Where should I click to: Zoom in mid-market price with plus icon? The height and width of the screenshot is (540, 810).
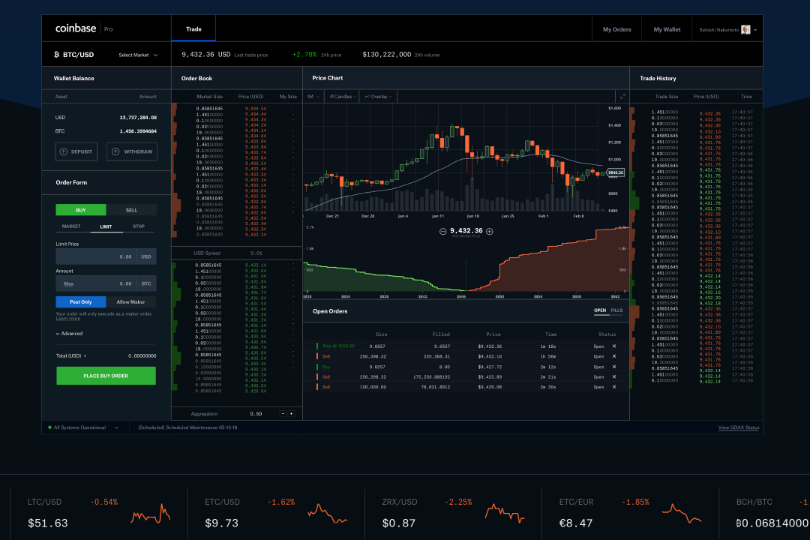click(490, 232)
